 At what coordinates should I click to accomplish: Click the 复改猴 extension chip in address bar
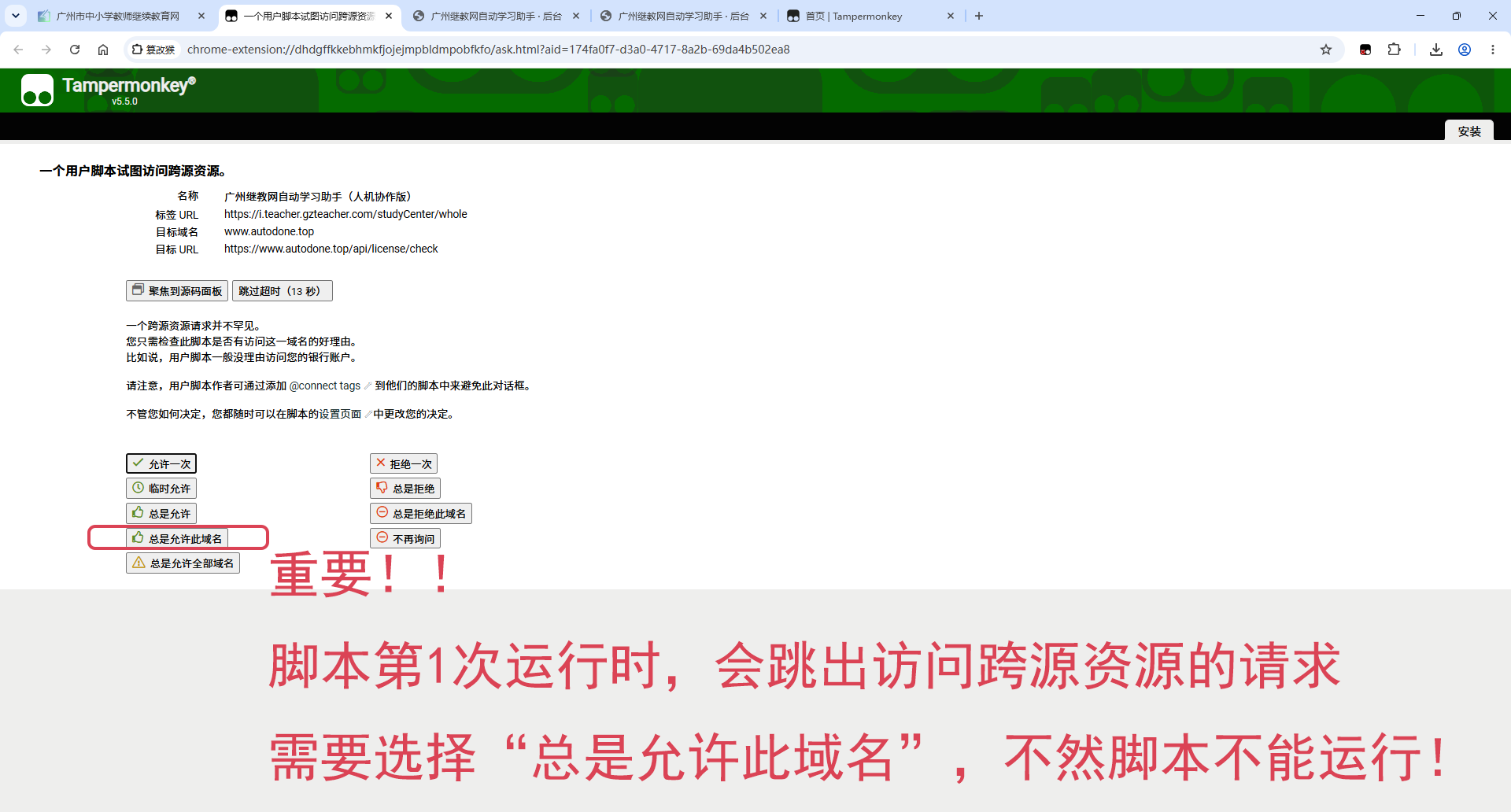[154, 50]
